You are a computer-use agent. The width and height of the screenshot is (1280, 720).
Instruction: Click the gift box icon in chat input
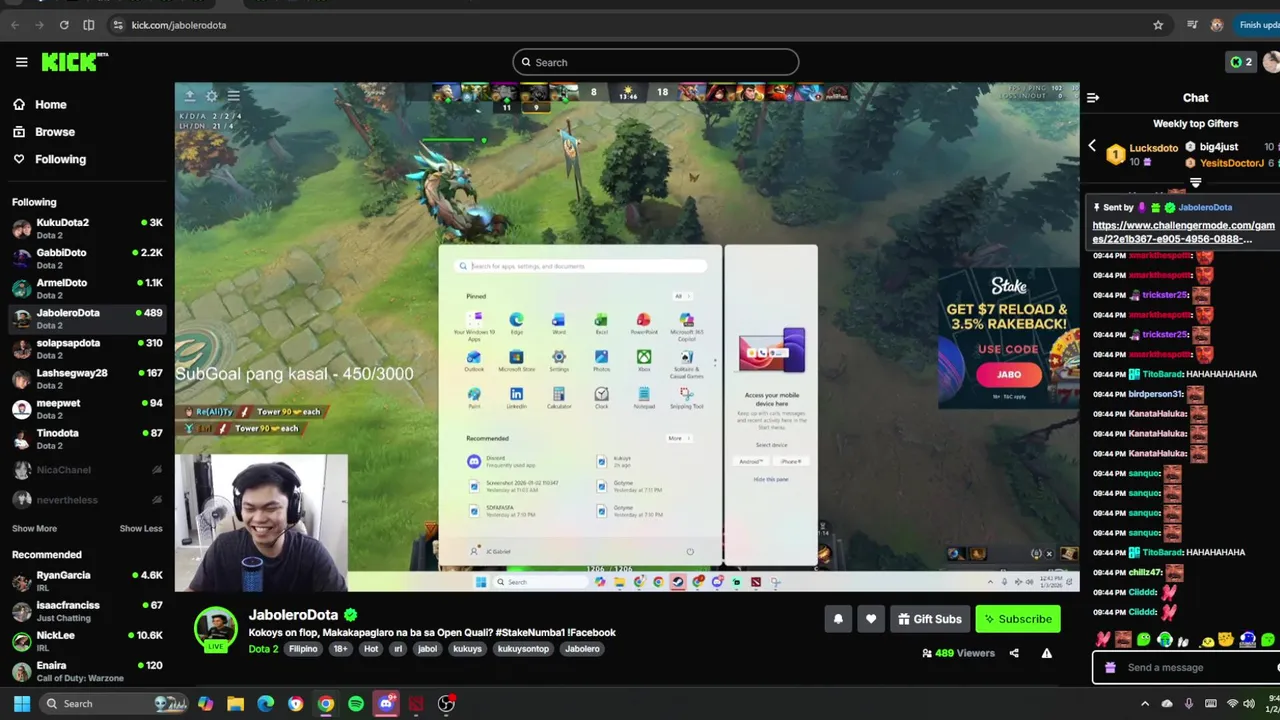1110,668
